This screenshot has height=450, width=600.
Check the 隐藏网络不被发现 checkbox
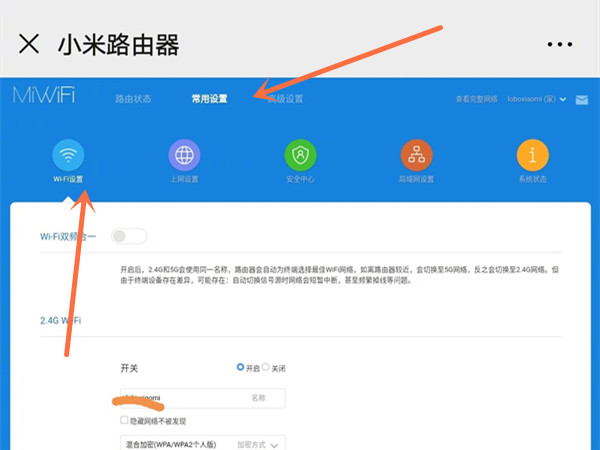click(x=124, y=421)
